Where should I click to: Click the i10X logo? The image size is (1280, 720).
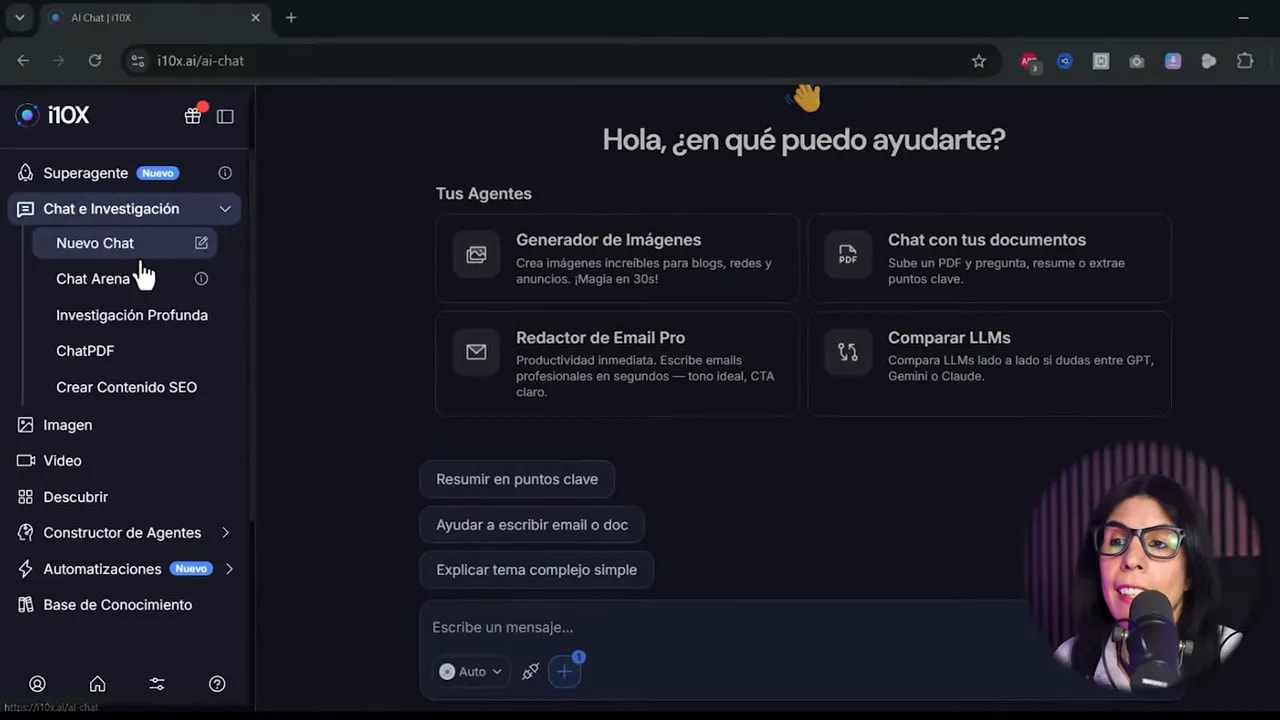tap(53, 116)
